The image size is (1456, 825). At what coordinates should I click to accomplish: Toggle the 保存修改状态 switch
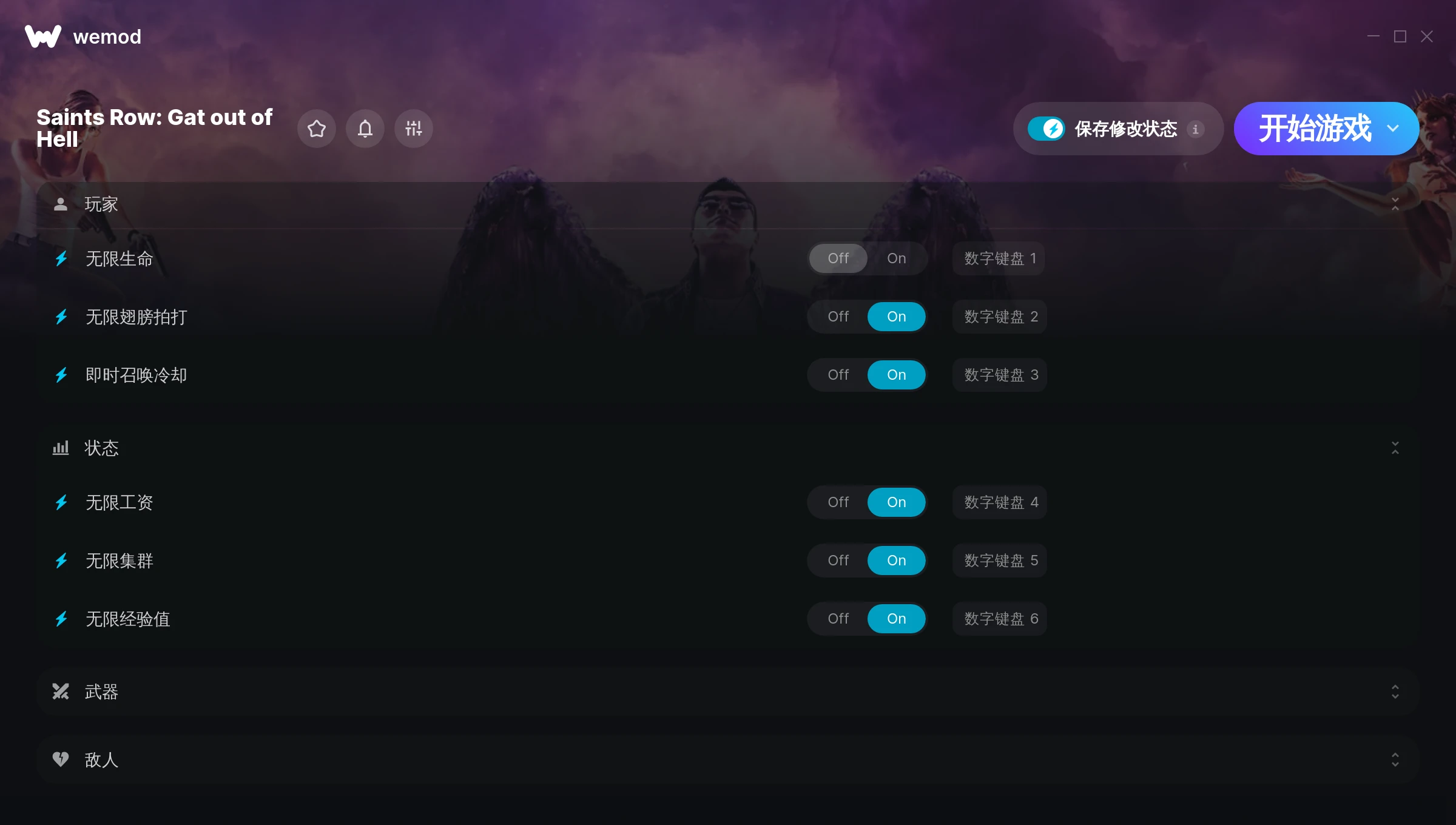[x=1046, y=129]
